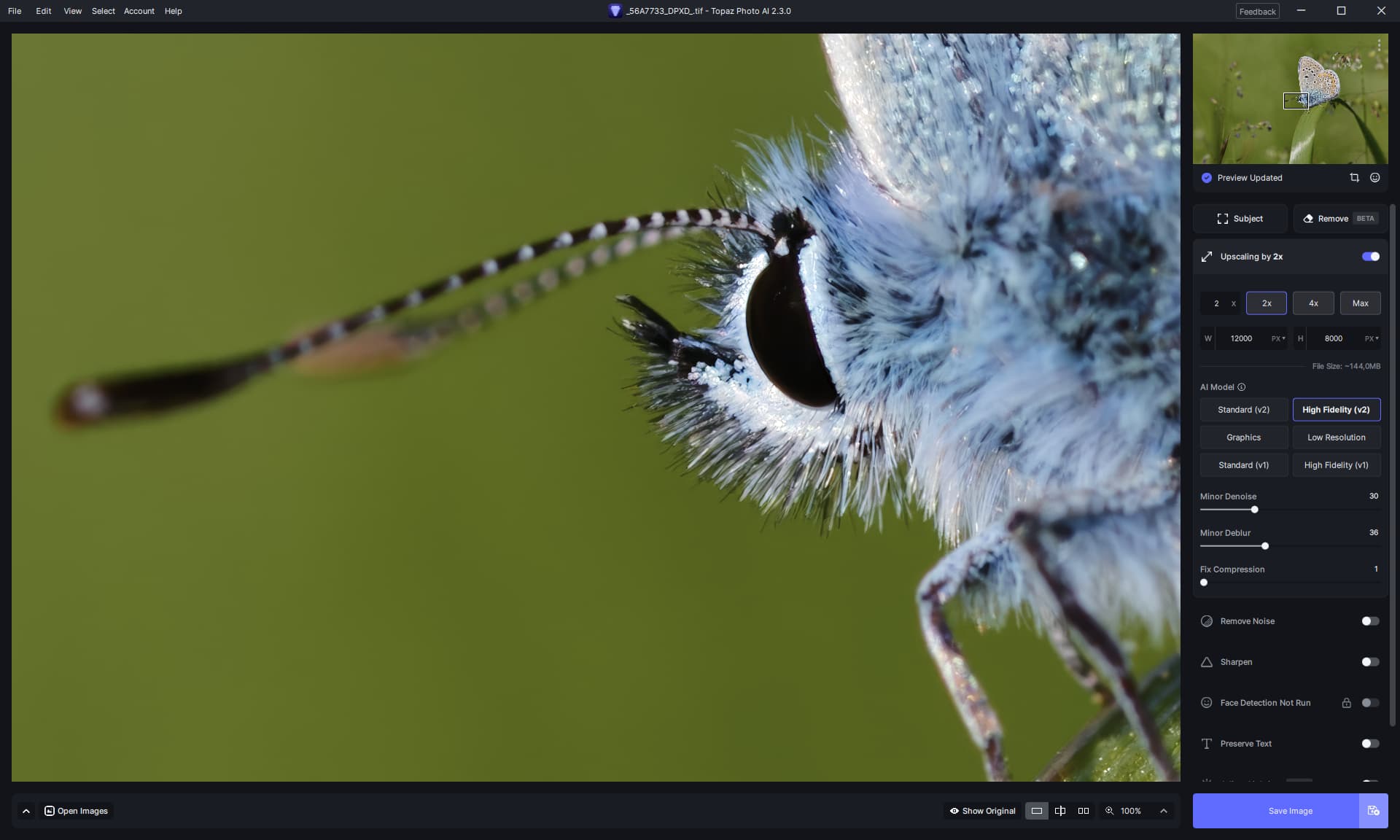The height and width of the screenshot is (840, 1400).
Task: Enable the Remove Noise toggle
Action: [1370, 621]
